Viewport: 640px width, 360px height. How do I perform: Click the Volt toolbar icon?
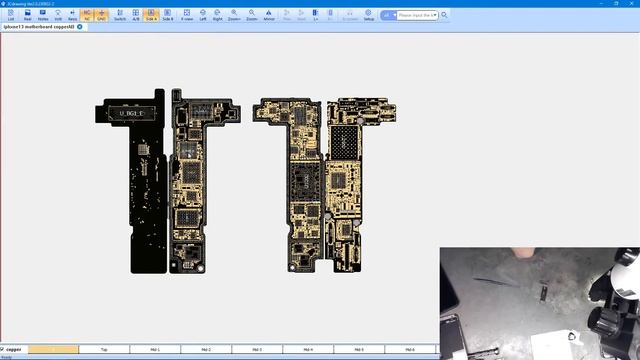(x=58, y=15)
